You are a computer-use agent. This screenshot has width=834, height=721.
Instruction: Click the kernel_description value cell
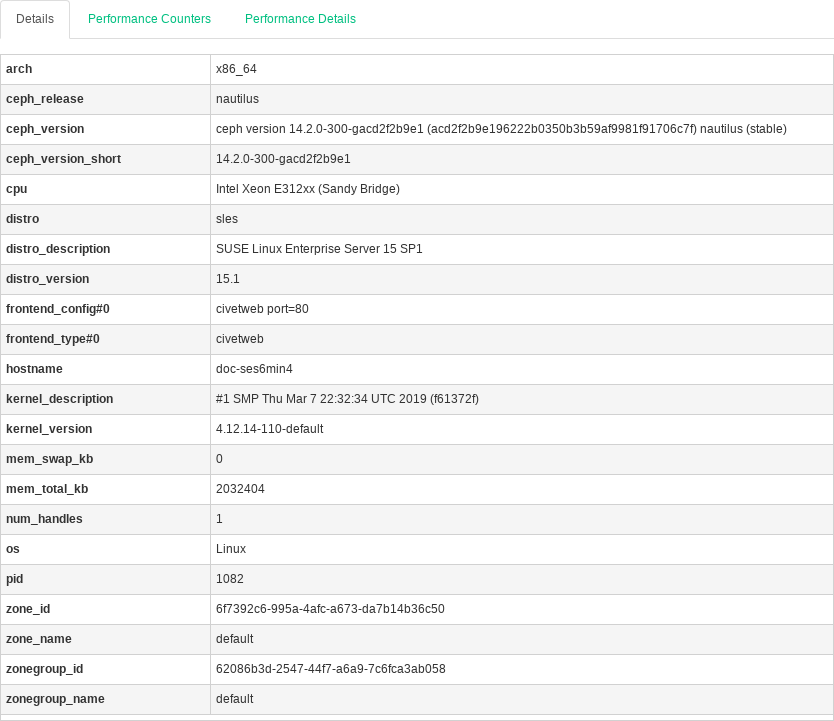[347, 399]
